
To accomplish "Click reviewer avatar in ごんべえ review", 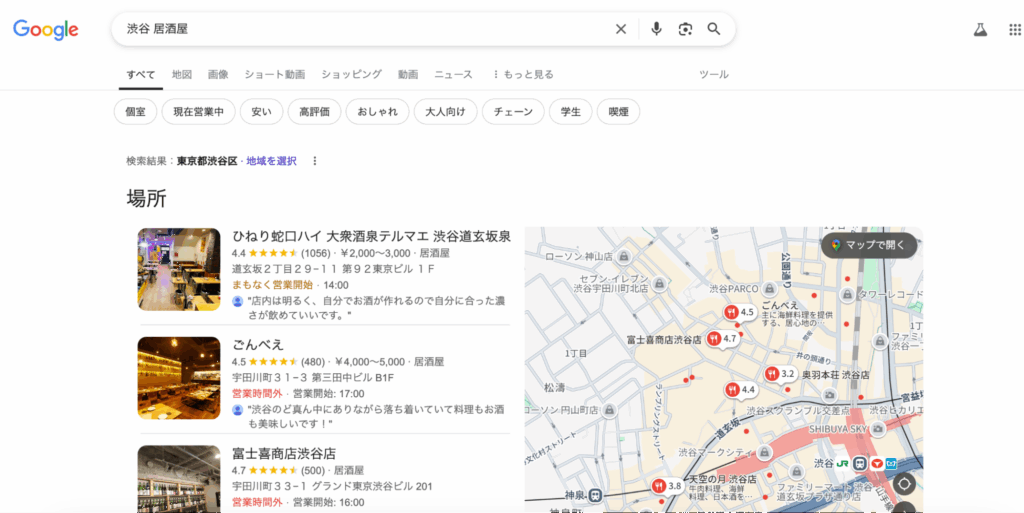I will (x=238, y=410).
